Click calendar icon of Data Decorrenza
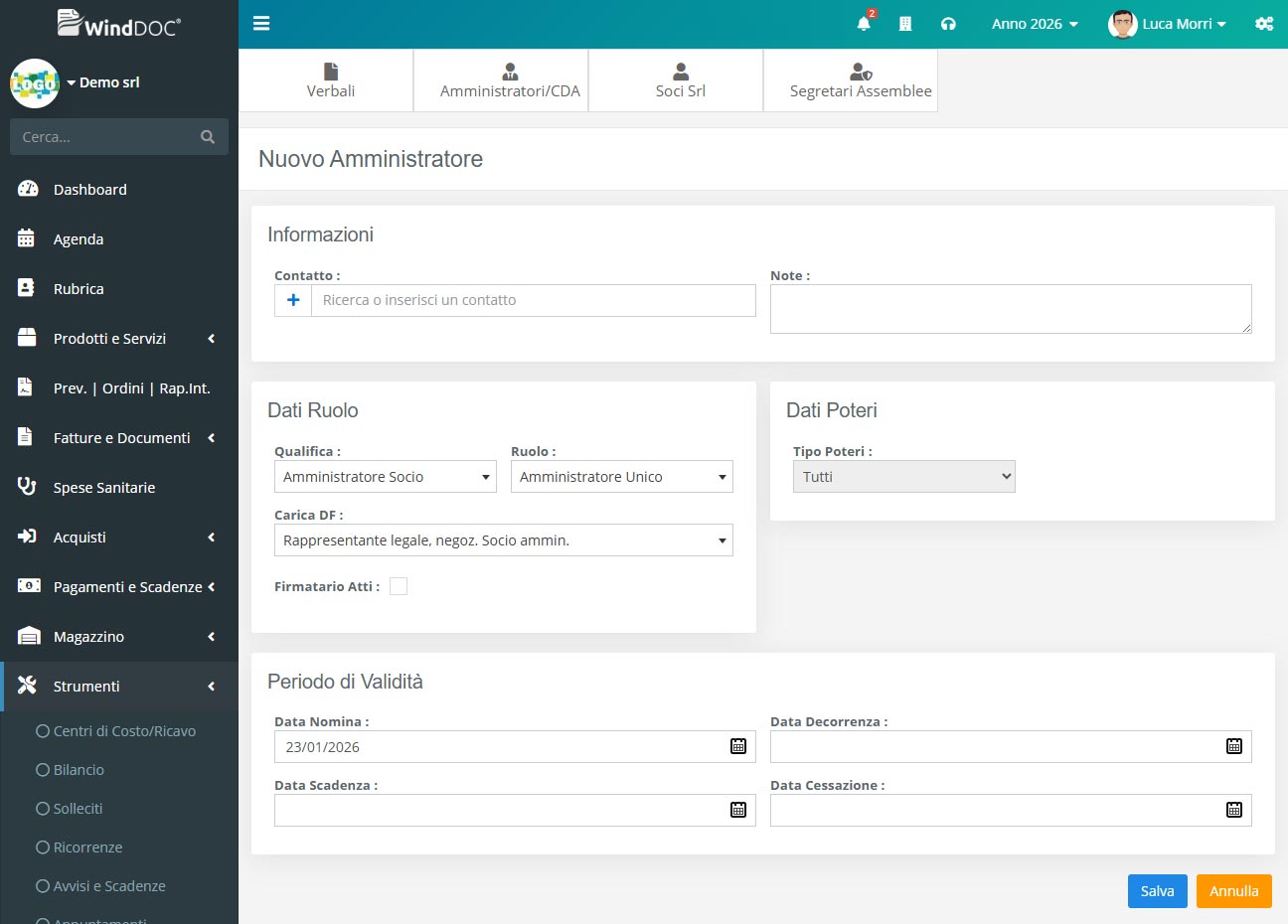 (1233, 746)
